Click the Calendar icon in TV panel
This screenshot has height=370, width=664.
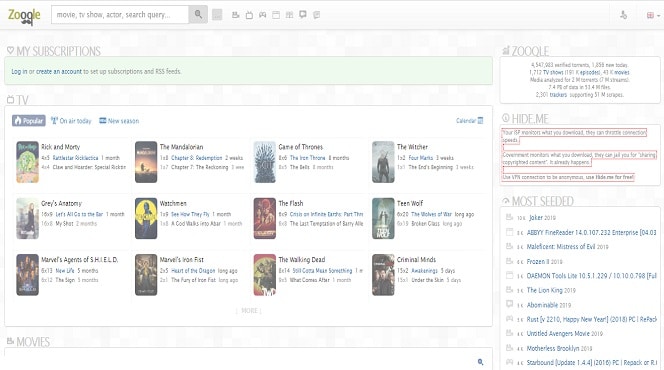[480, 121]
